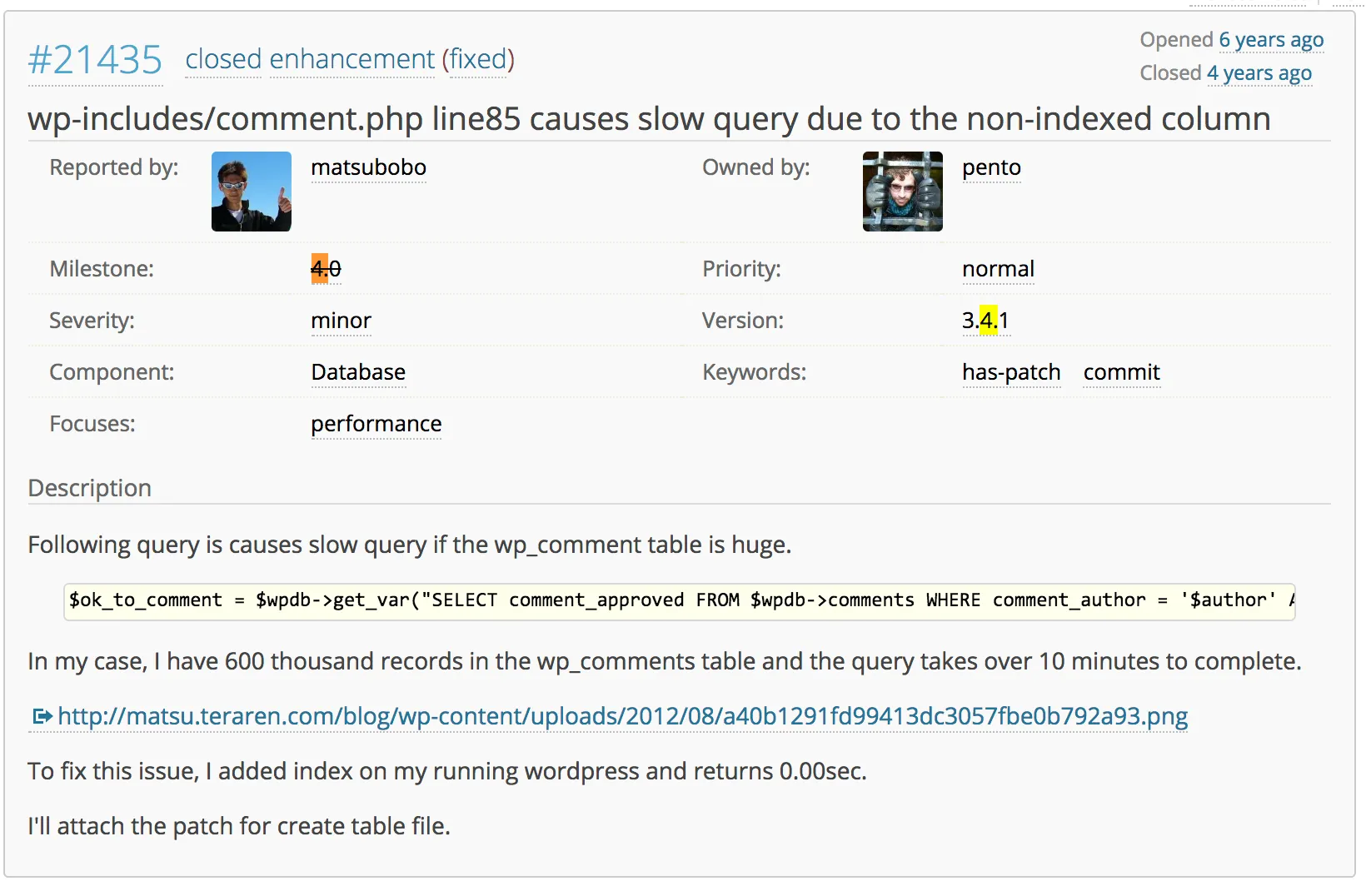The height and width of the screenshot is (896, 1366).
Task: Click the 'closed' status link
Action: tap(223, 59)
